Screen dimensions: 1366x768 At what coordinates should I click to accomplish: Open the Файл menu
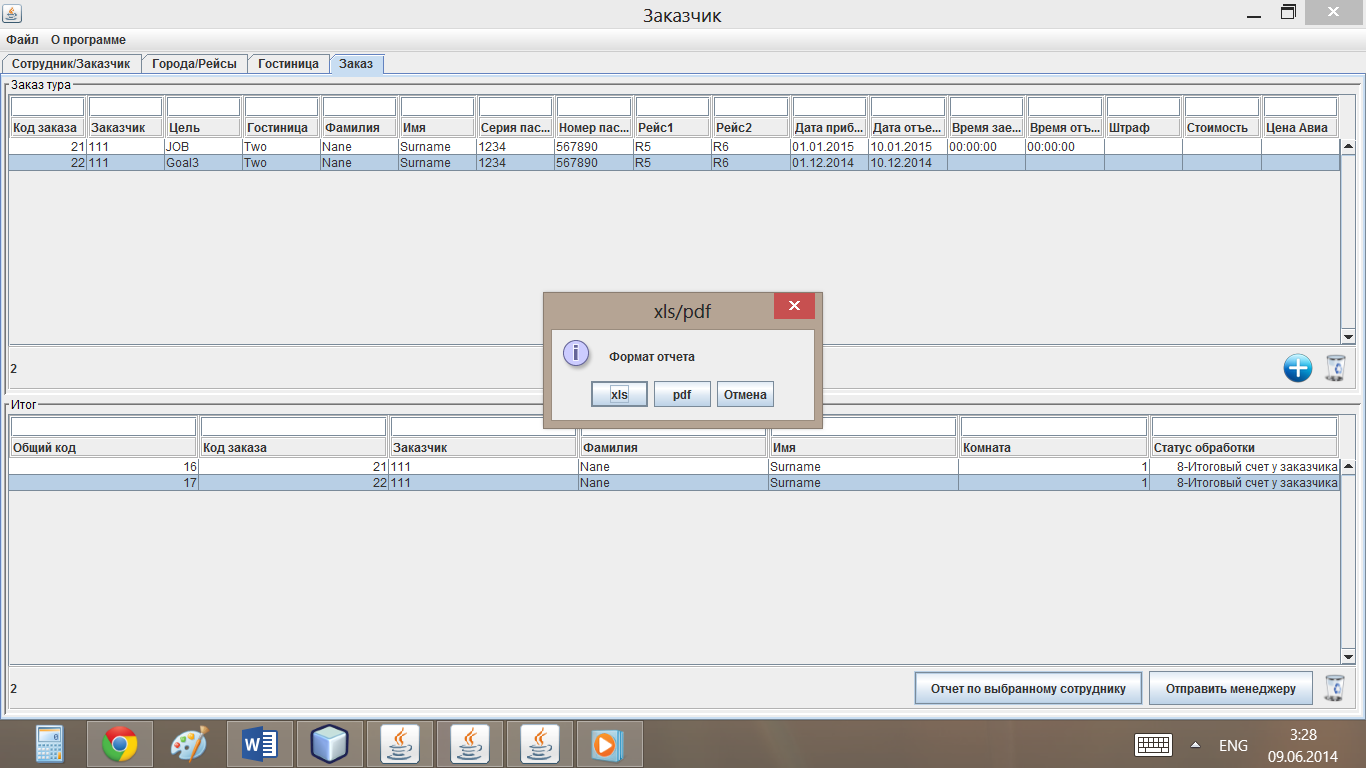(x=22, y=40)
